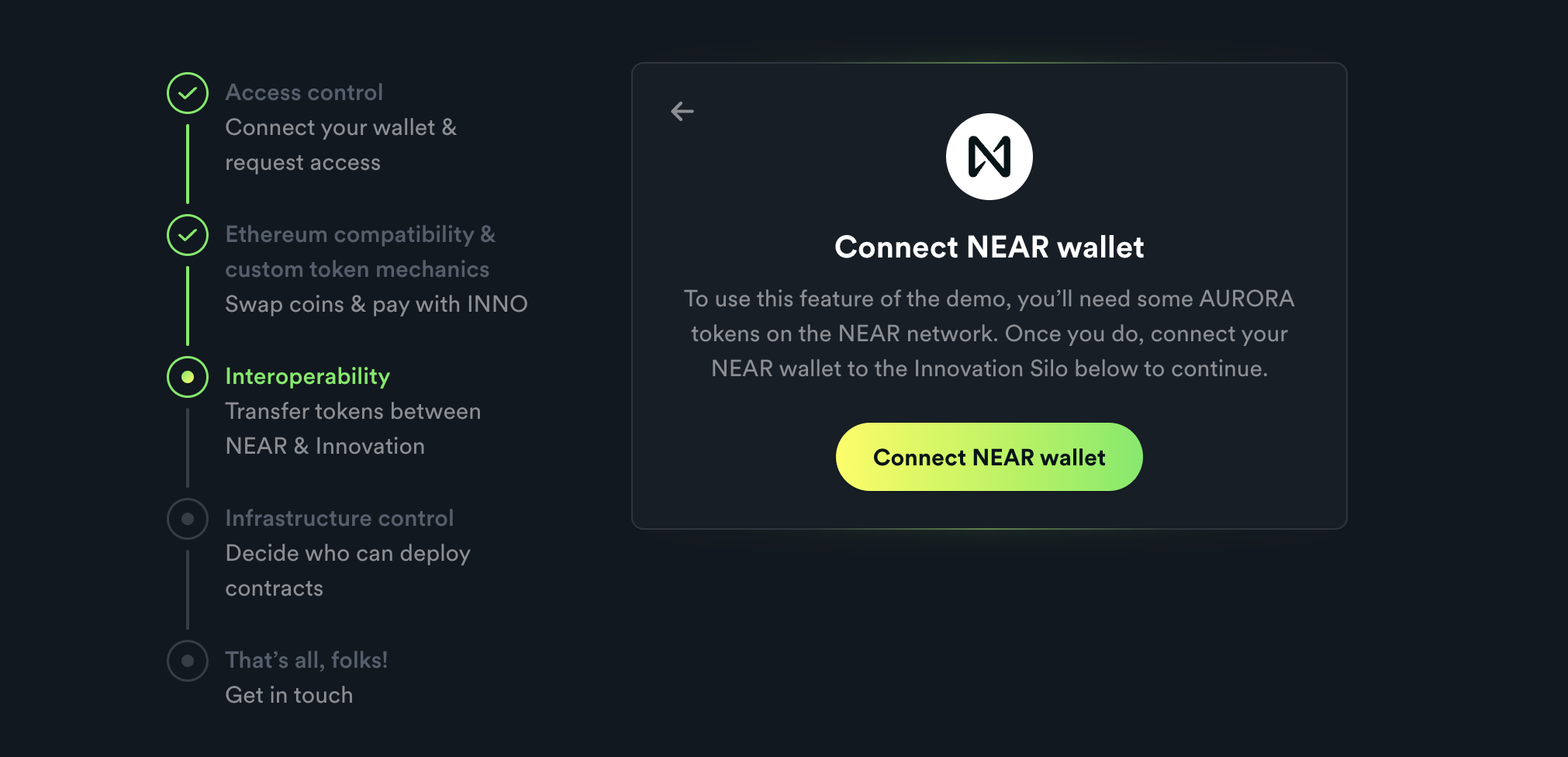Click the Get in touch link
1568x757 pixels.
[x=288, y=695]
